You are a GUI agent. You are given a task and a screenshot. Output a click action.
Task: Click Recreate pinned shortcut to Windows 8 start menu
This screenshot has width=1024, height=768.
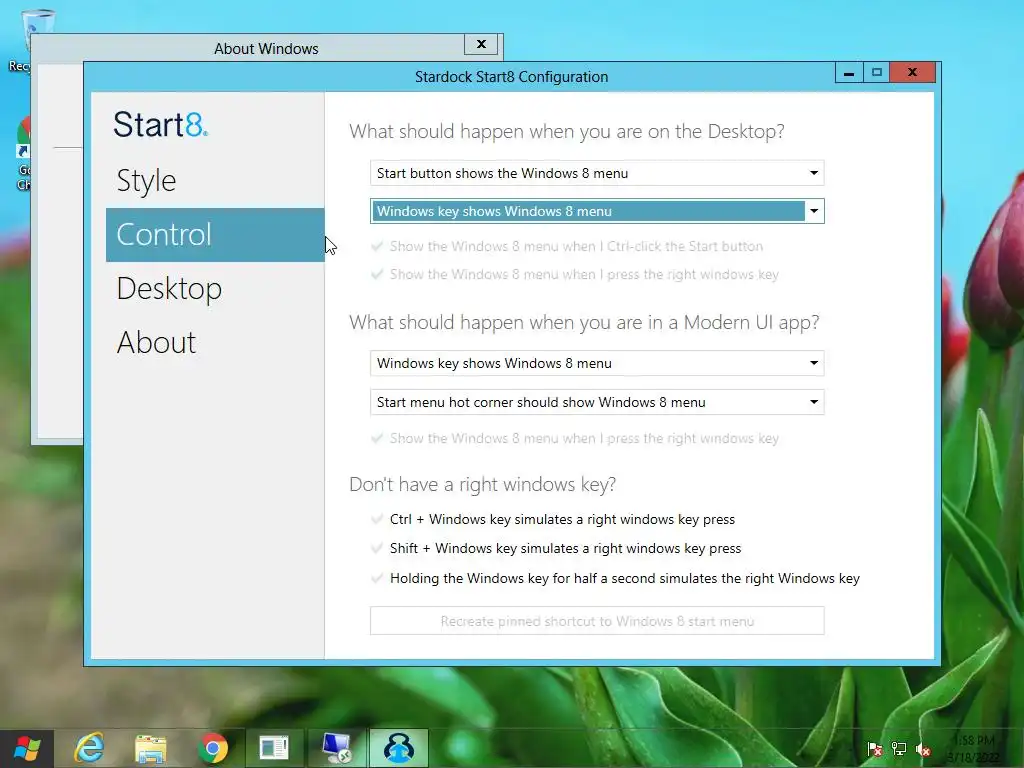coord(597,621)
